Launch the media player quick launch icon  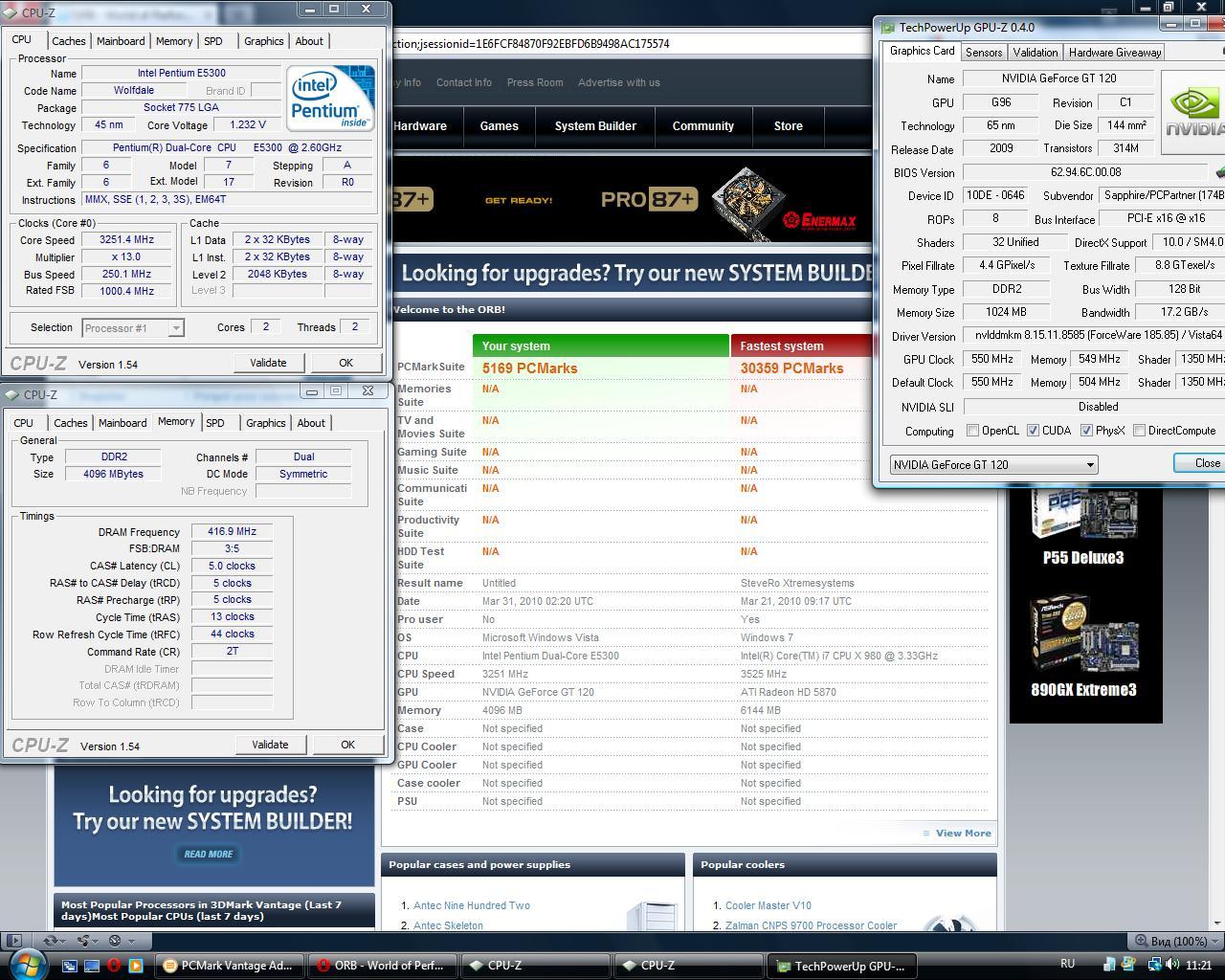135,966
